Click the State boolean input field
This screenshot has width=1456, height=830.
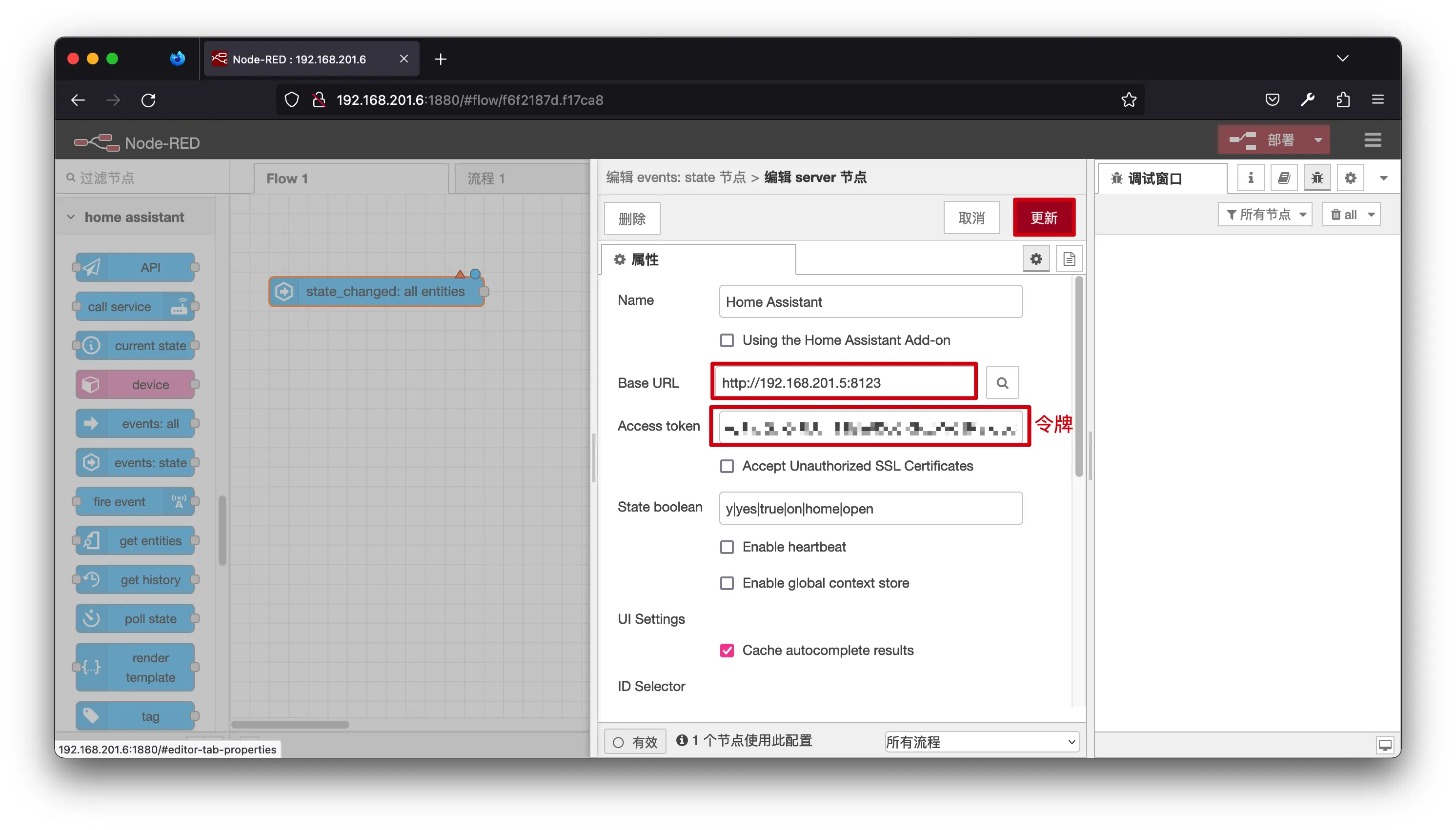coord(870,509)
